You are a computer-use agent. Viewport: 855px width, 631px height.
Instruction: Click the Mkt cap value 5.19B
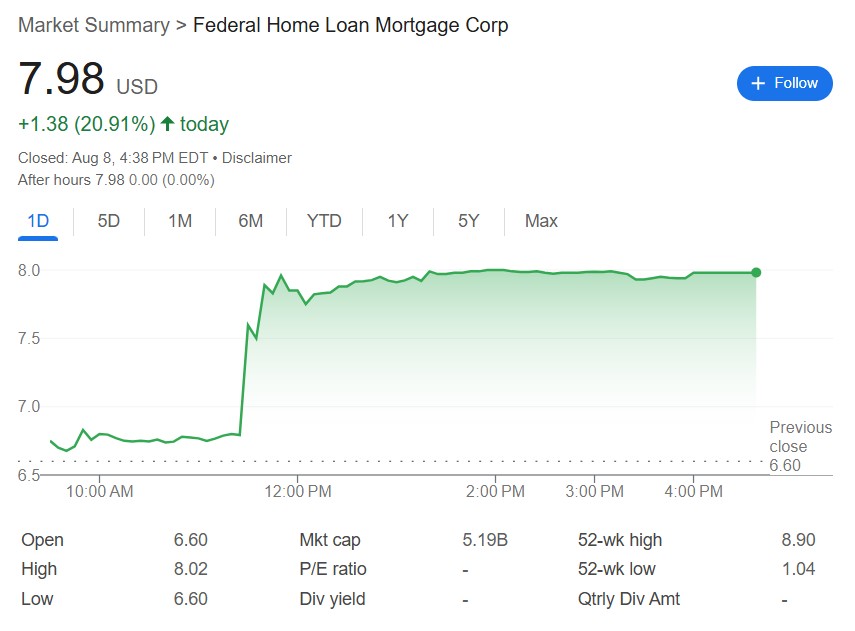pyautogui.click(x=485, y=540)
